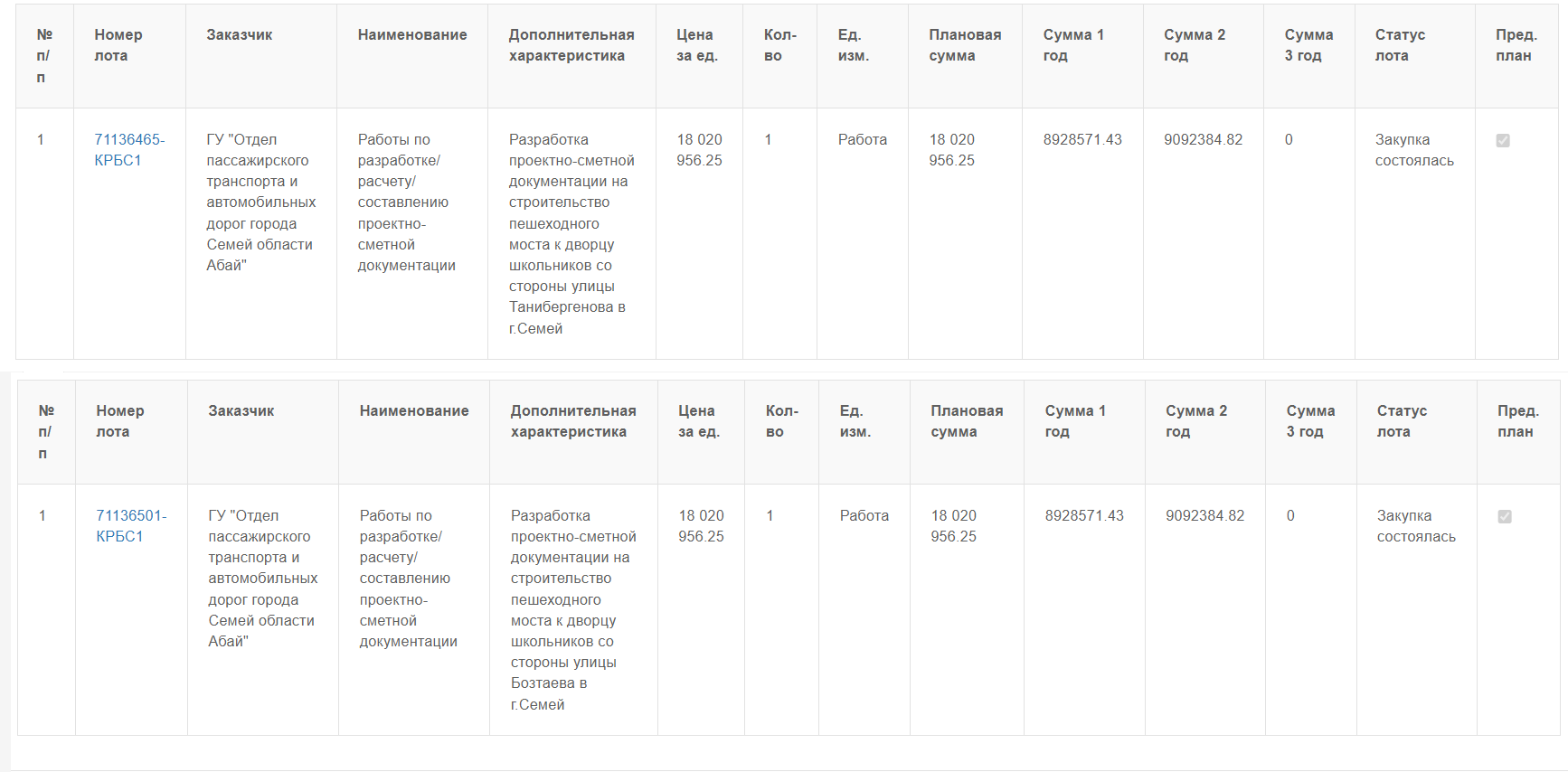Viewport: 1568px width, 772px height.
Task: Select the Бозтаева street description cell
Action: click(x=573, y=610)
